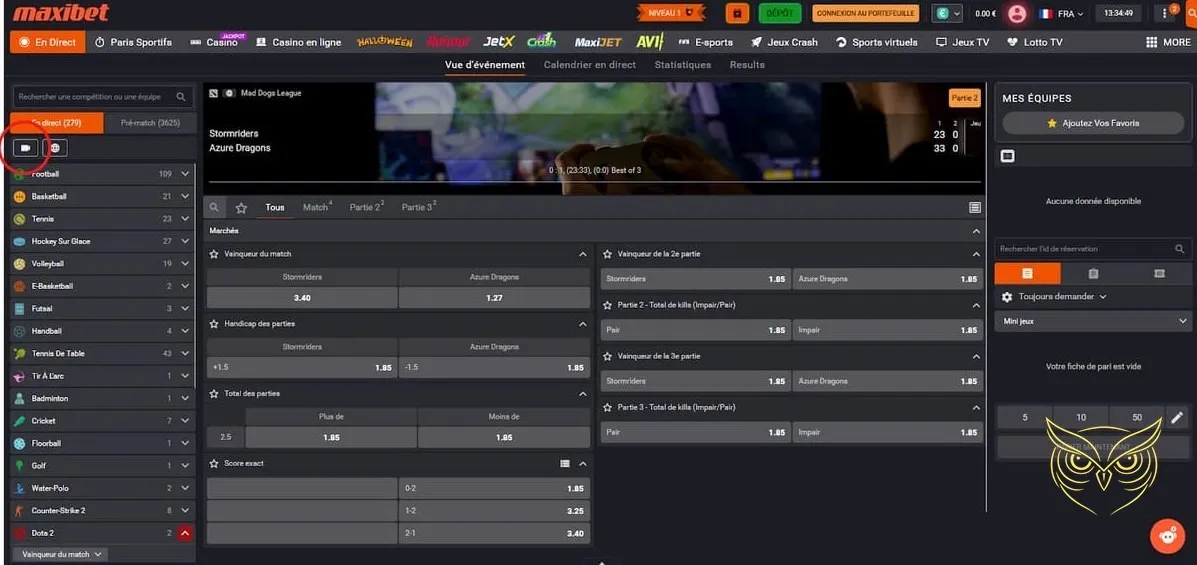The height and width of the screenshot is (565, 1197).
Task: Open the currency selector dropdown
Action: 947,13
